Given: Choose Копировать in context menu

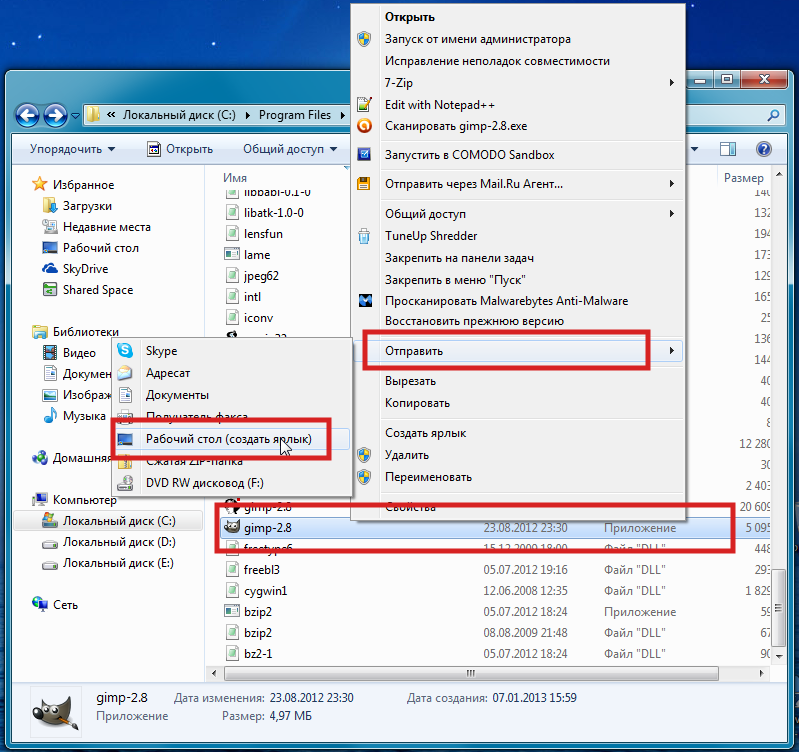Looking at the screenshot, I should coord(519,402).
